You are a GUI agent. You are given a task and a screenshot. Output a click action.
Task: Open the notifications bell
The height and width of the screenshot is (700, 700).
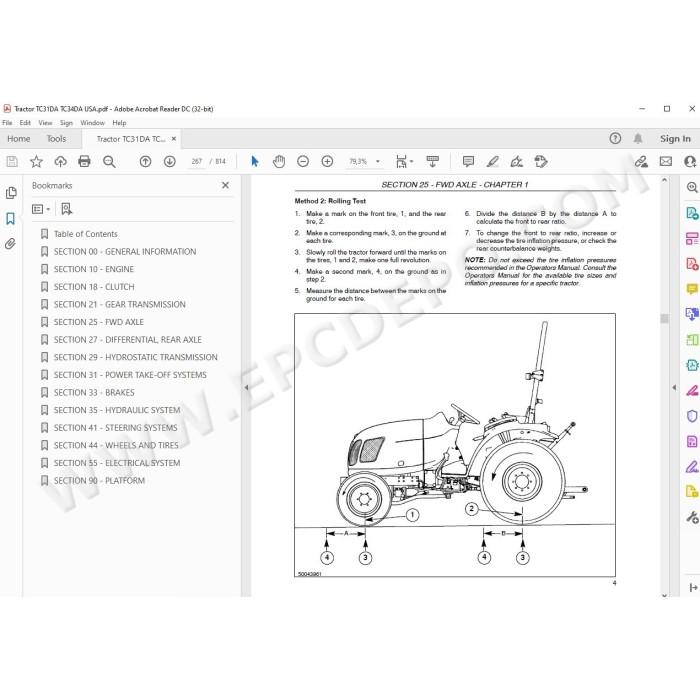click(x=638, y=138)
